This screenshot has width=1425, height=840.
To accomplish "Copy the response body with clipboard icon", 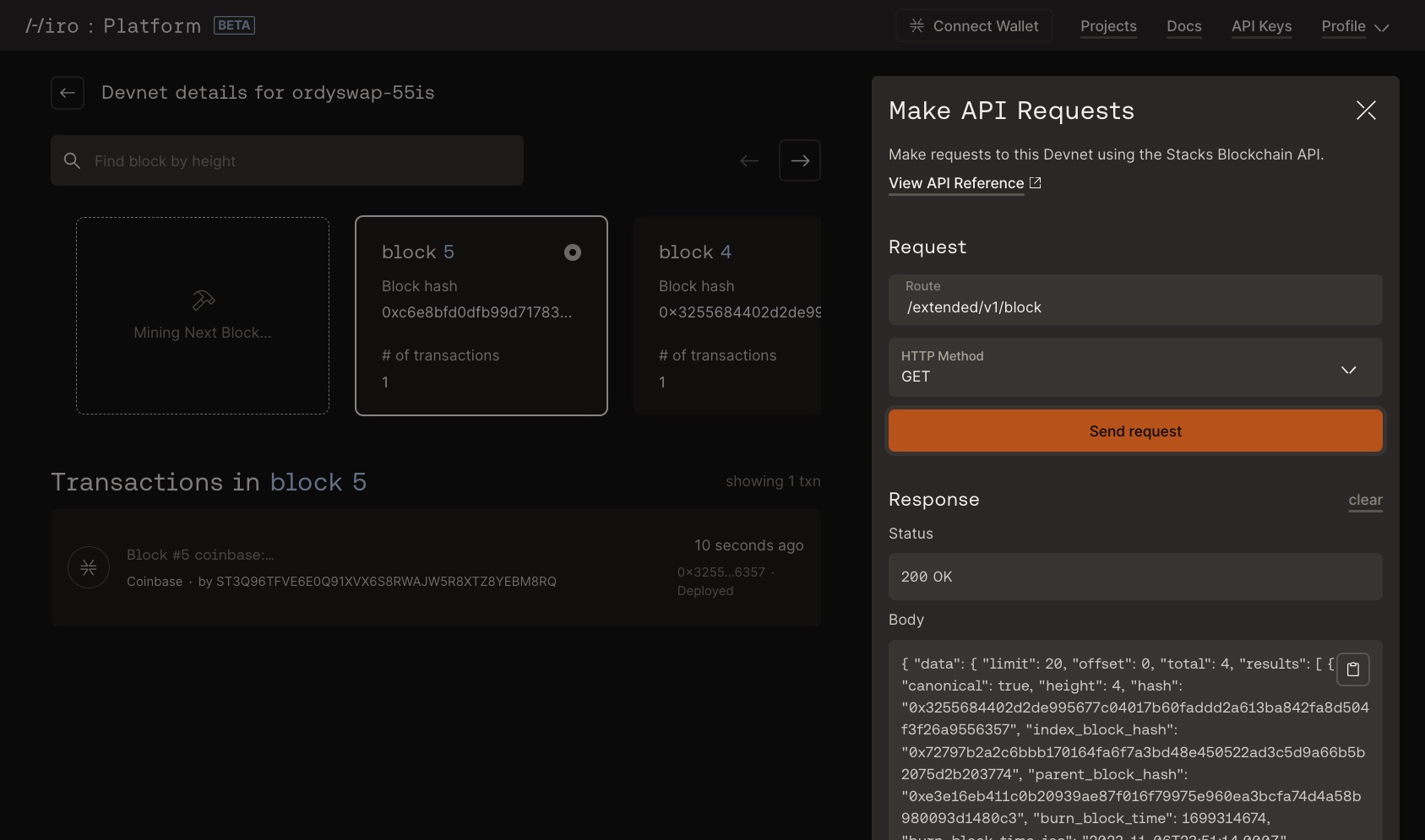I will [1353, 669].
